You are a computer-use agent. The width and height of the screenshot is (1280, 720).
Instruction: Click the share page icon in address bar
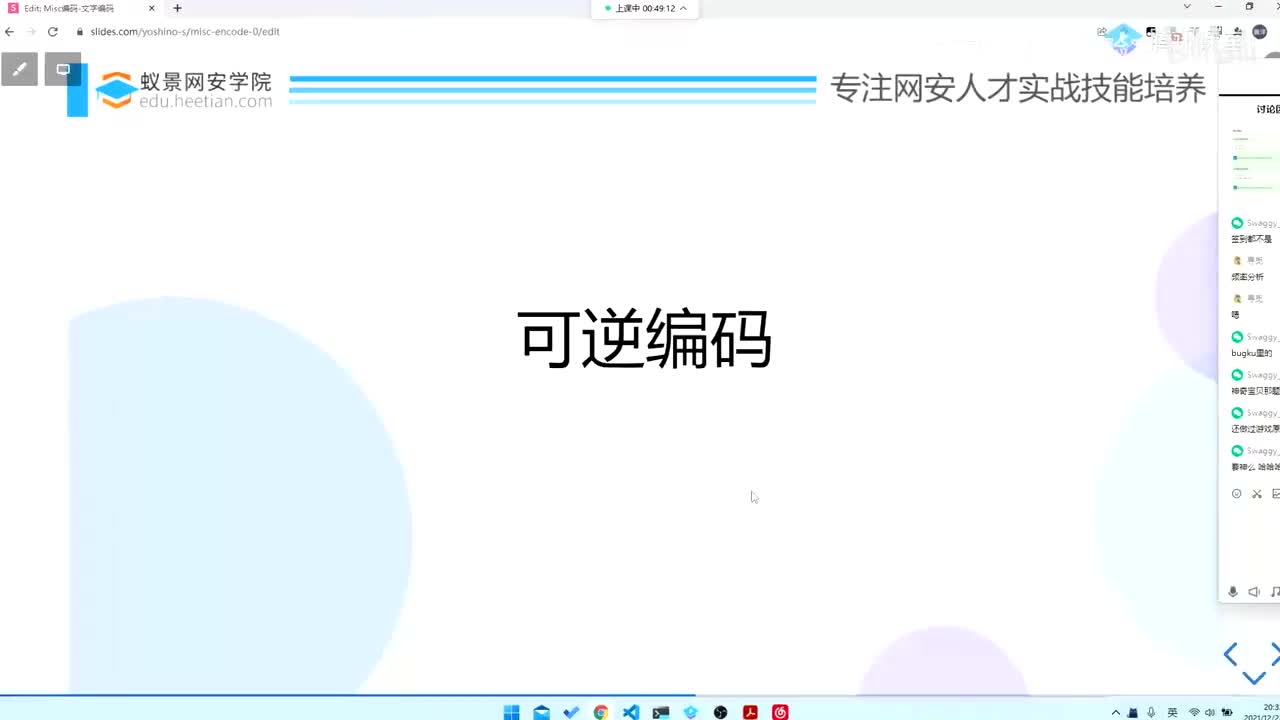(x=1102, y=32)
